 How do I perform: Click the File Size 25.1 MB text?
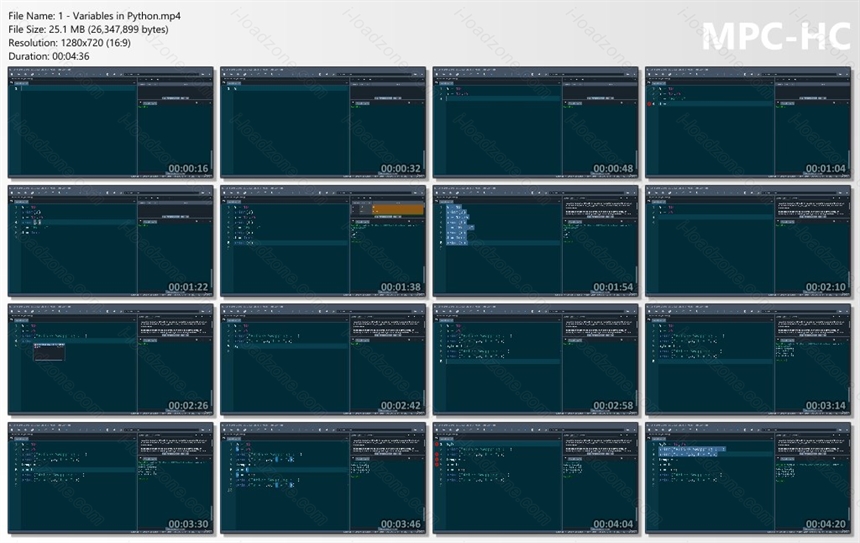click(x=88, y=30)
